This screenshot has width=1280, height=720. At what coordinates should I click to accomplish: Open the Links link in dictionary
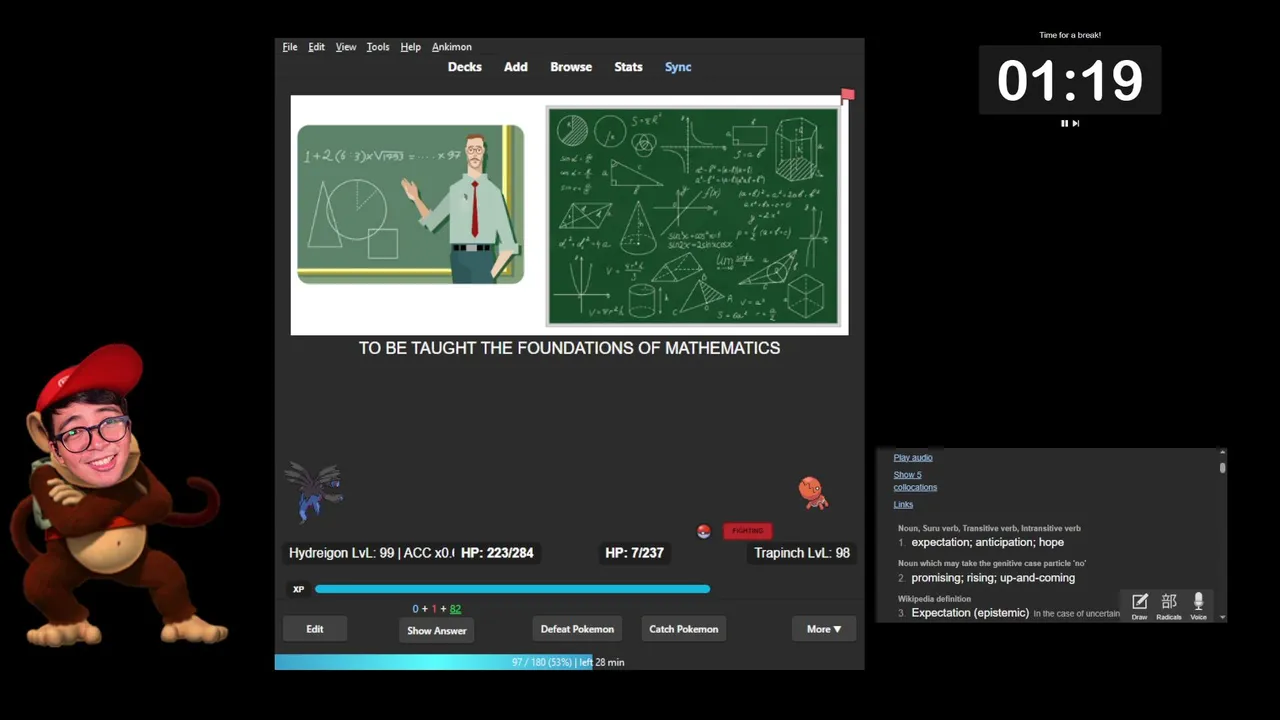903,504
